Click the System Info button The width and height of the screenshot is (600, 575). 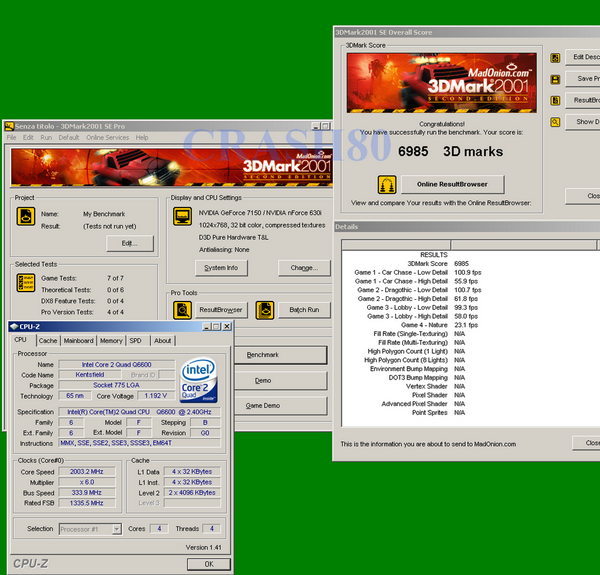(x=221, y=268)
